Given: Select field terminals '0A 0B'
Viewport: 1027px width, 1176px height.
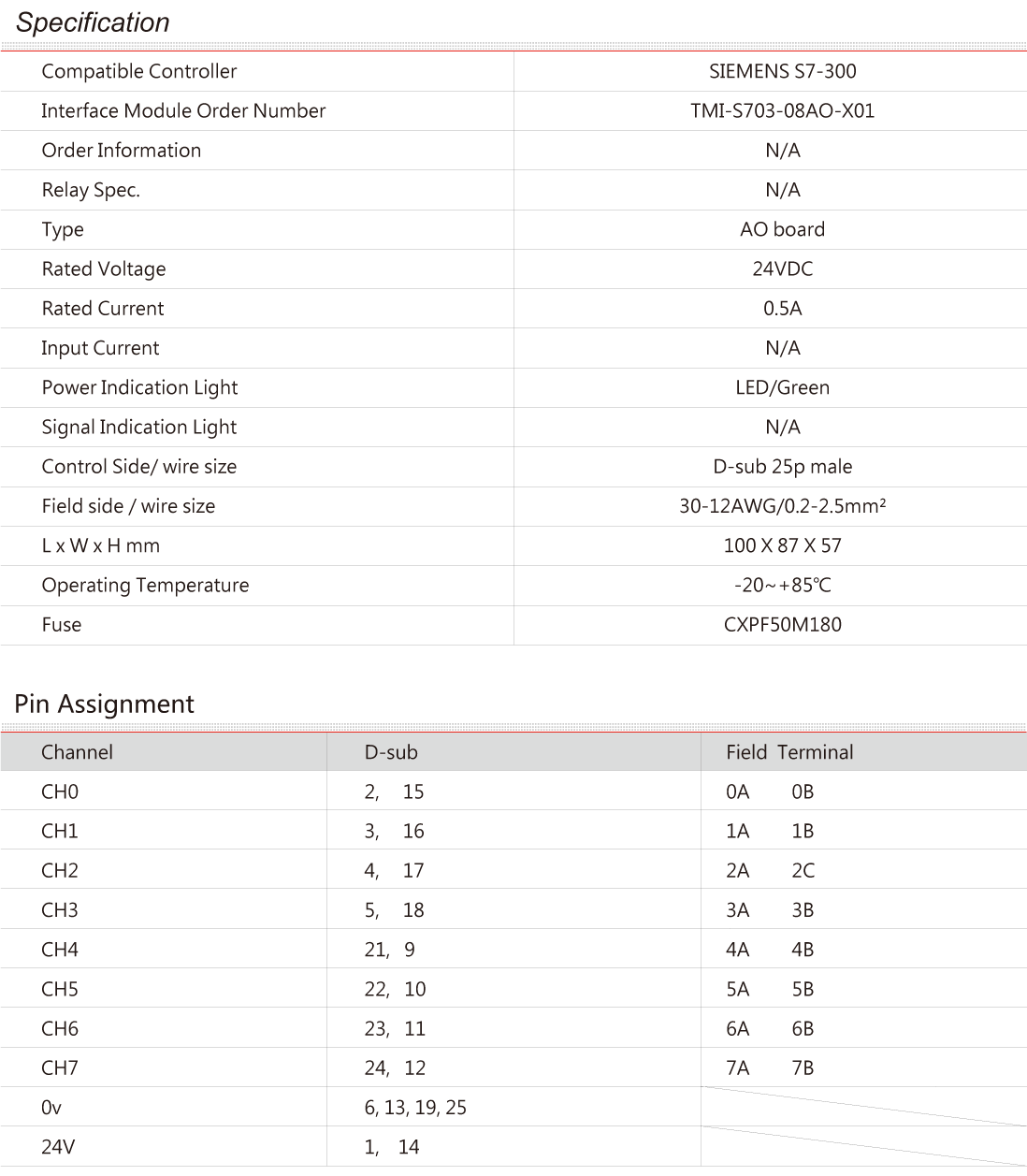Looking at the screenshot, I should [770, 791].
